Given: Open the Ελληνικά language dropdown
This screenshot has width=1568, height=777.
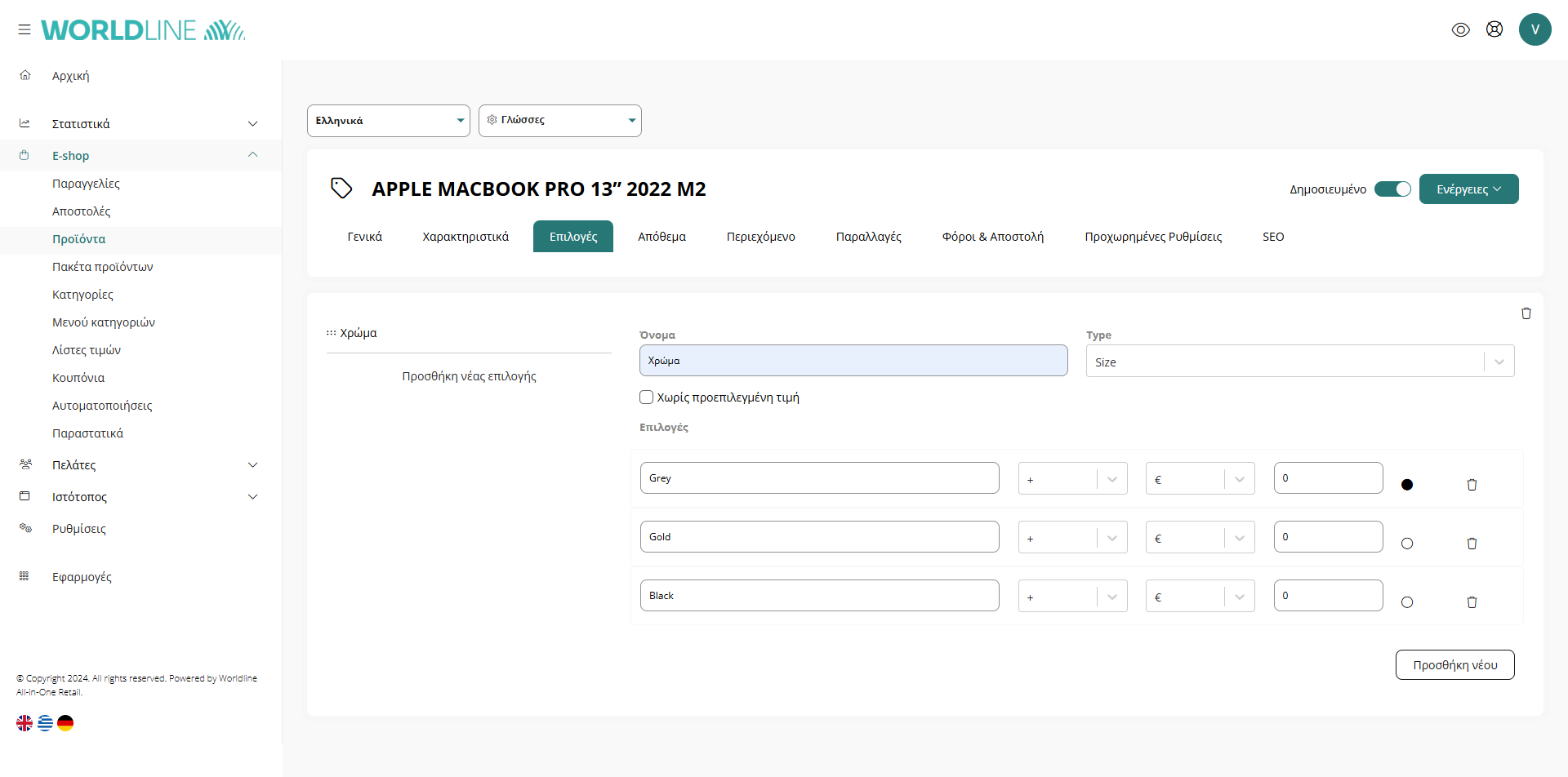Looking at the screenshot, I should (x=388, y=121).
